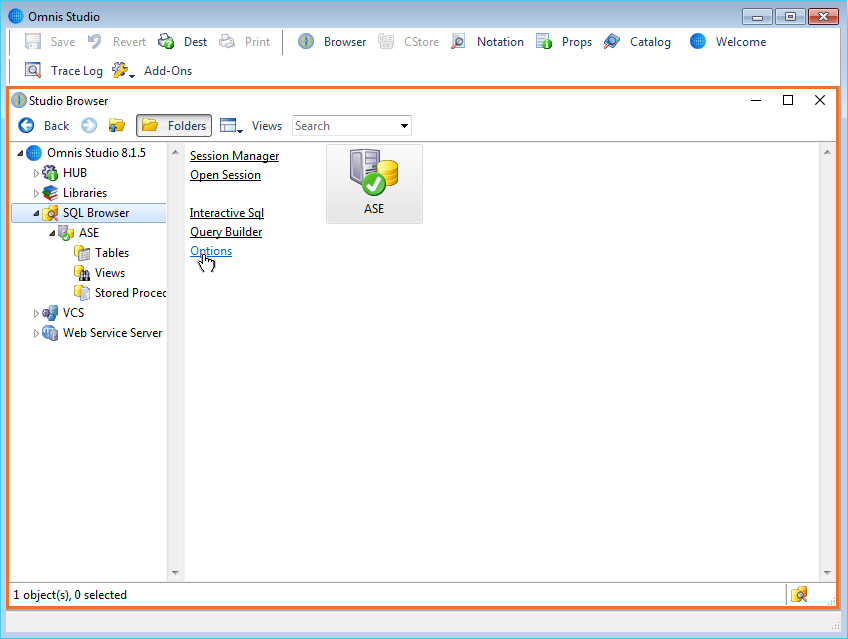Image resolution: width=848 pixels, height=639 pixels.
Task: Open the Add-Ons tools icon
Action: (120, 70)
